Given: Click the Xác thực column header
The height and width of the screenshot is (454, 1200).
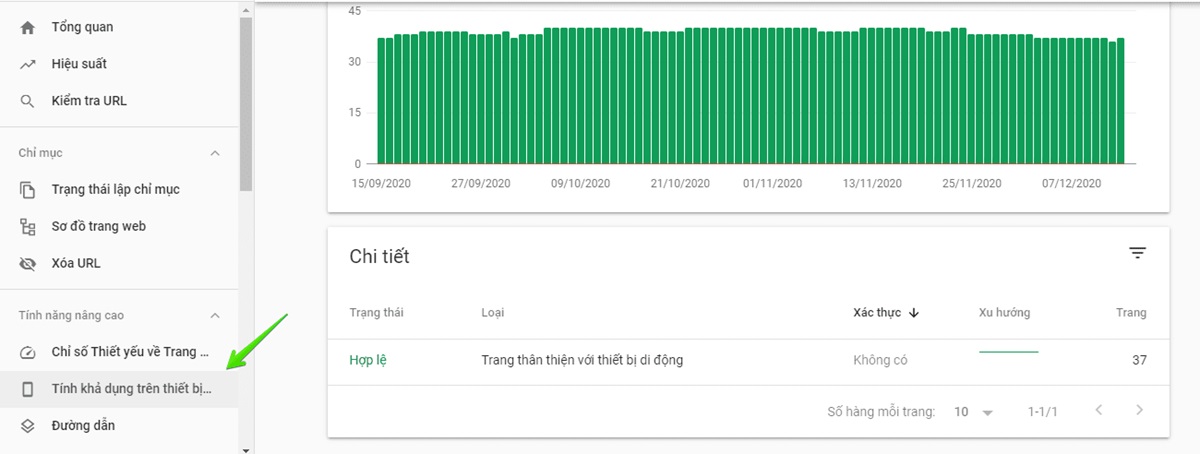Looking at the screenshot, I should point(877,313).
